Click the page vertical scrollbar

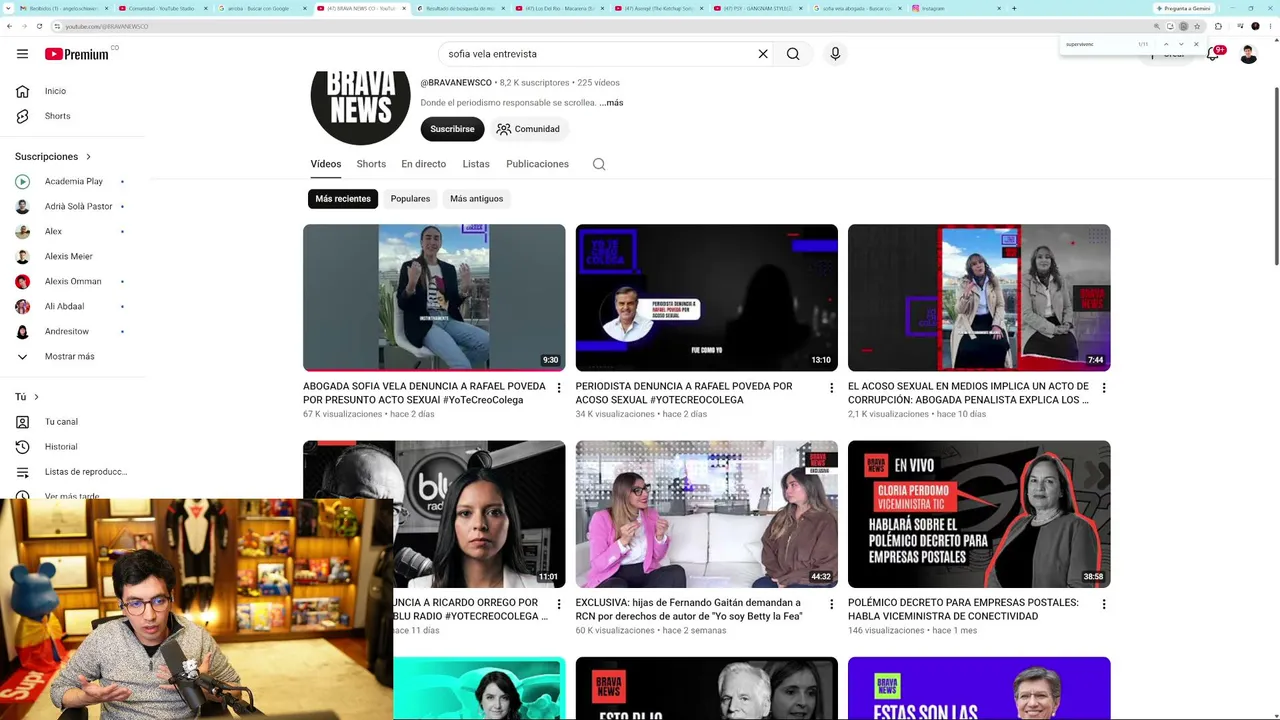coord(1276,177)
